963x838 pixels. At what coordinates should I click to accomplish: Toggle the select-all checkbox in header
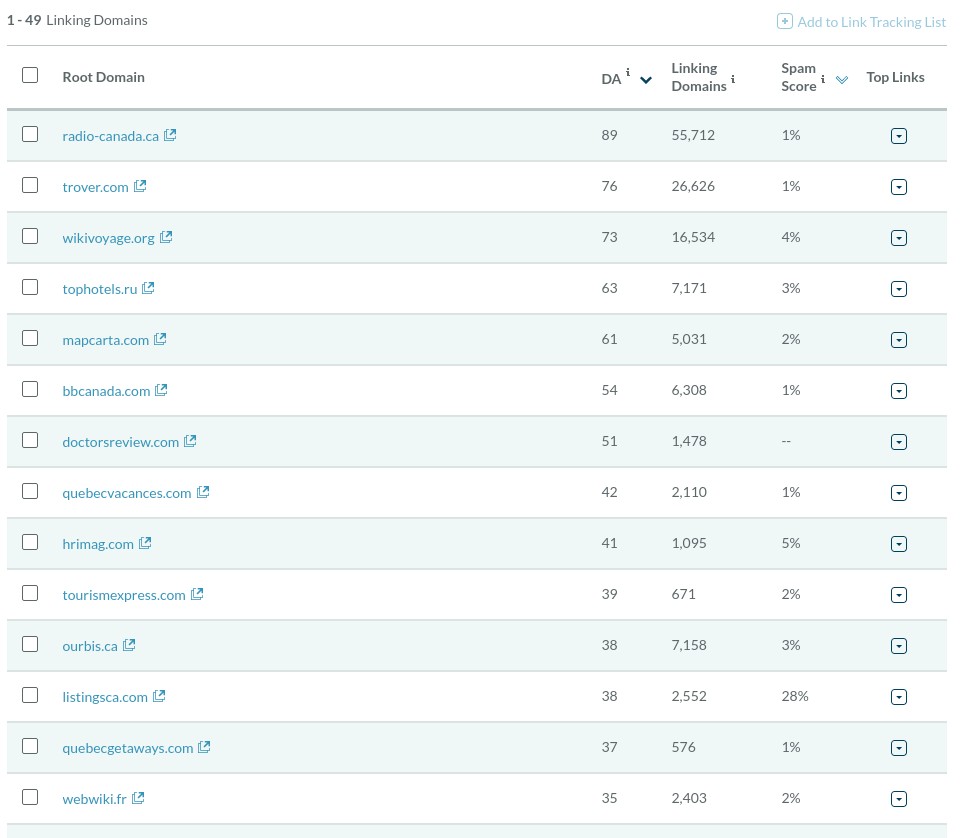pyautogui.click(x=30, y=75)
